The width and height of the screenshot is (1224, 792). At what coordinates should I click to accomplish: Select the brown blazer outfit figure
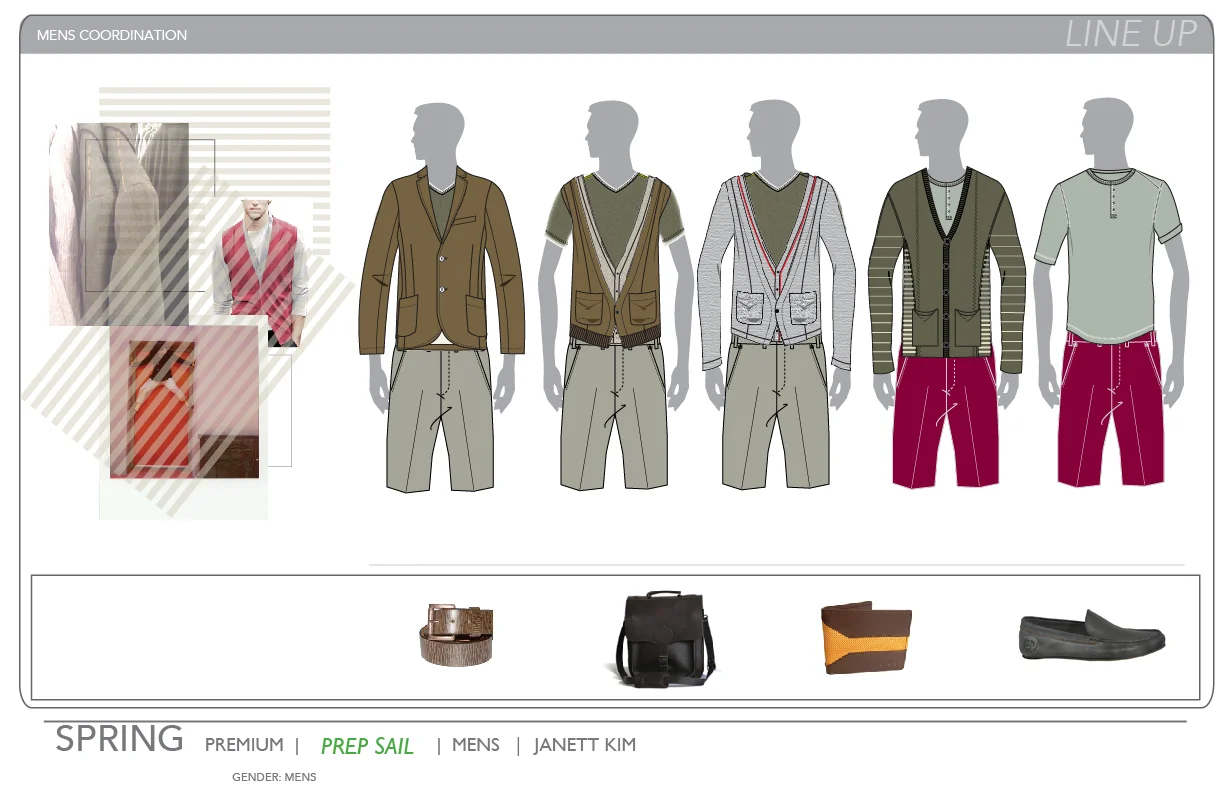[442, 295]
